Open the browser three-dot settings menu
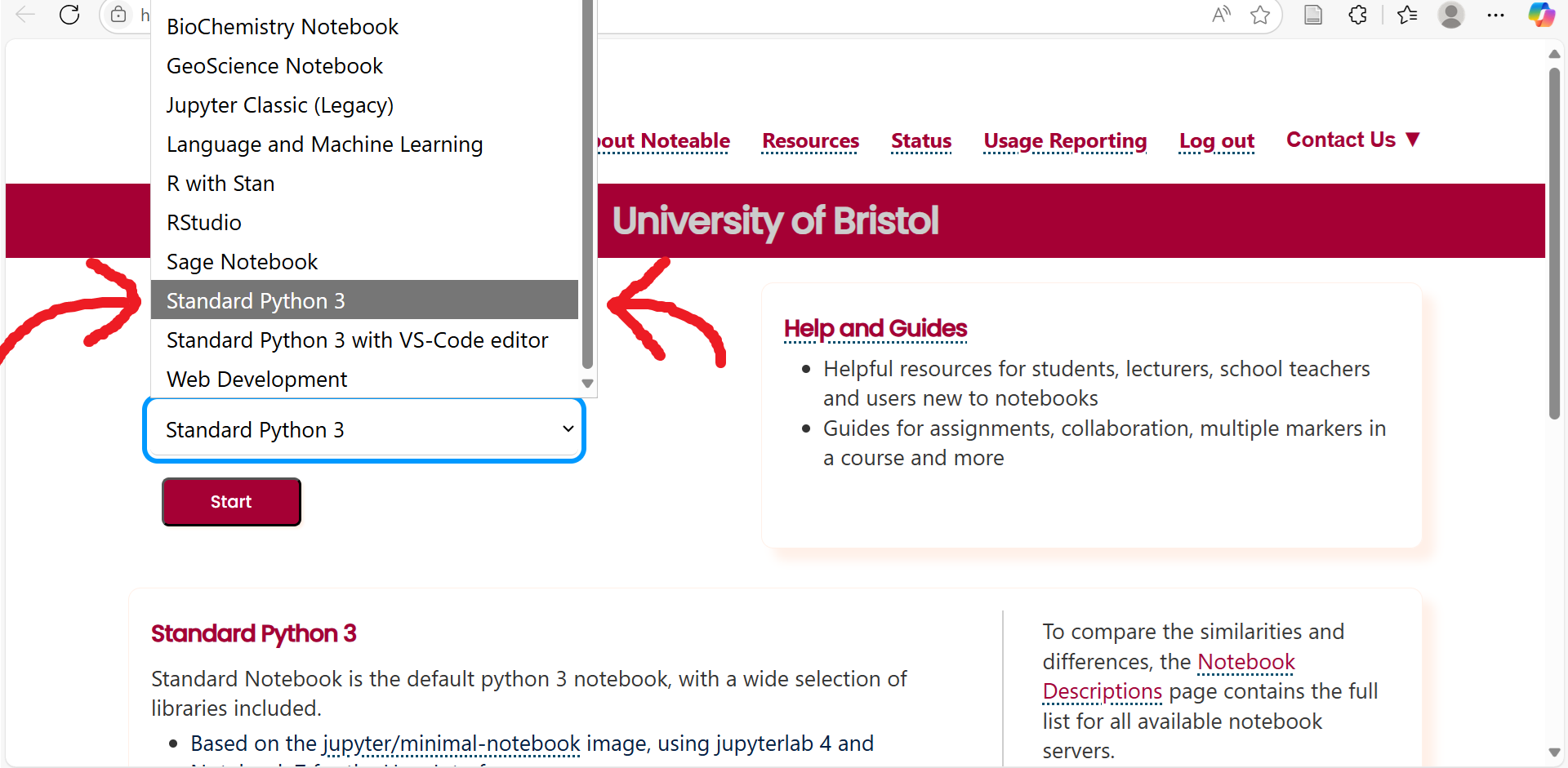Screen dimensions: 1568x768 click(1495, 15)
